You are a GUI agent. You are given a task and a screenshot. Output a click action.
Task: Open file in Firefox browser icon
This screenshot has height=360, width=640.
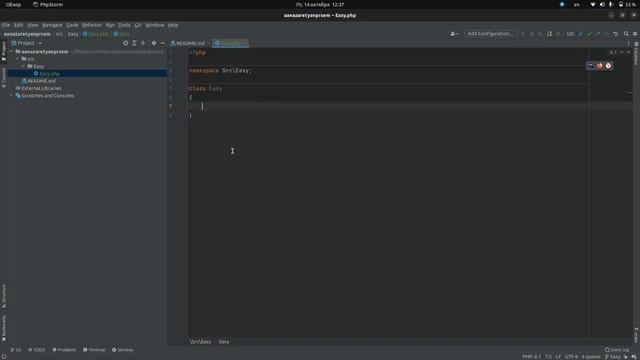click(x=600, y=65)
